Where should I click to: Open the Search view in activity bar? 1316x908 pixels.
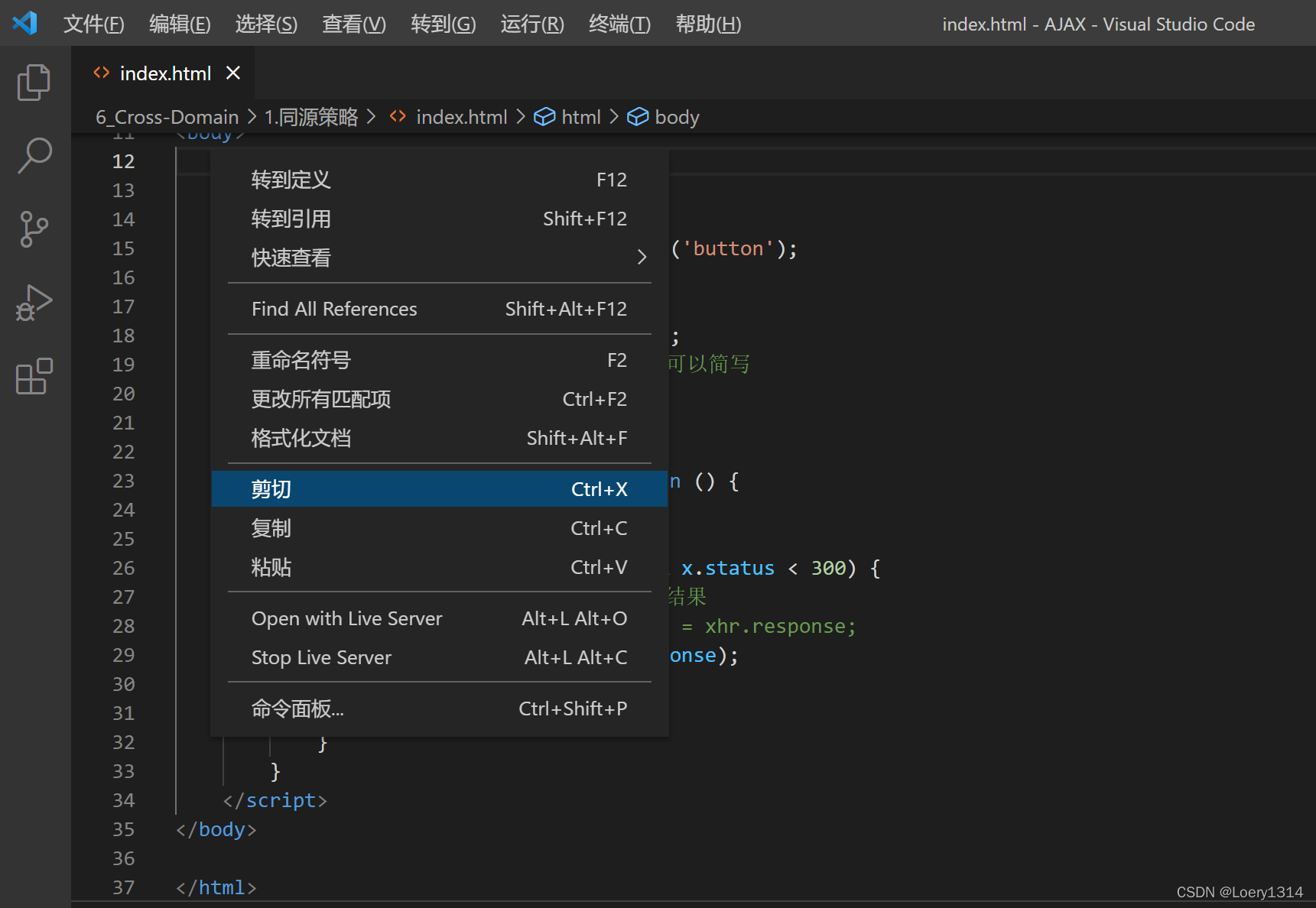[x=34, y=155]
